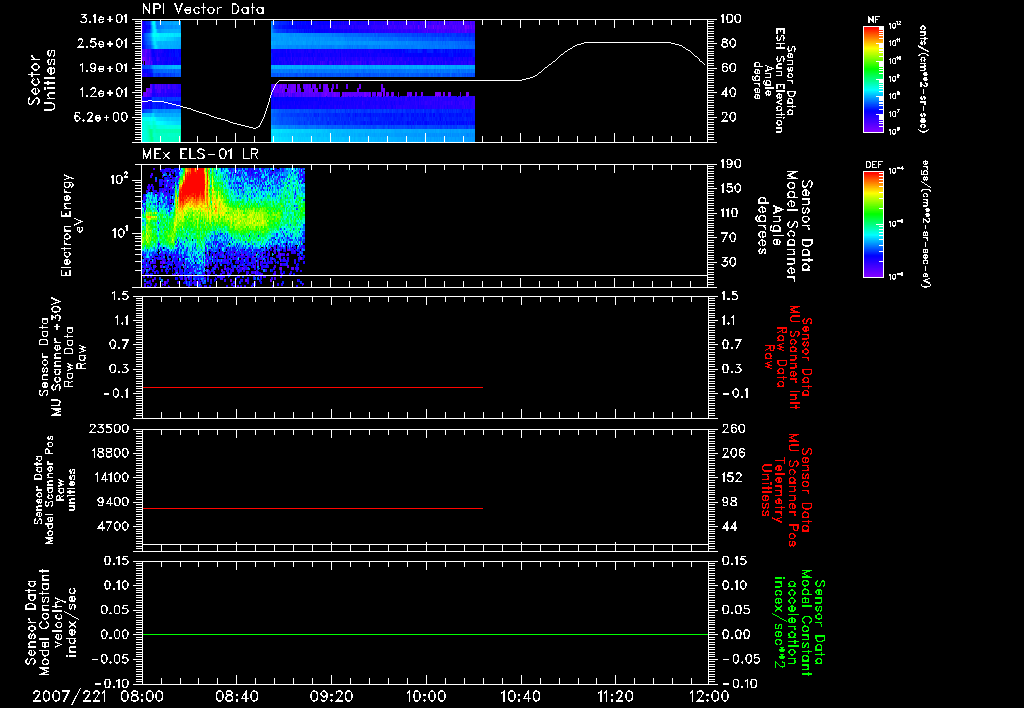This screenshot has height=708, width=1024.
Task: Click the "1.9e+01" sector tick value
Action: tap(104, 68)
